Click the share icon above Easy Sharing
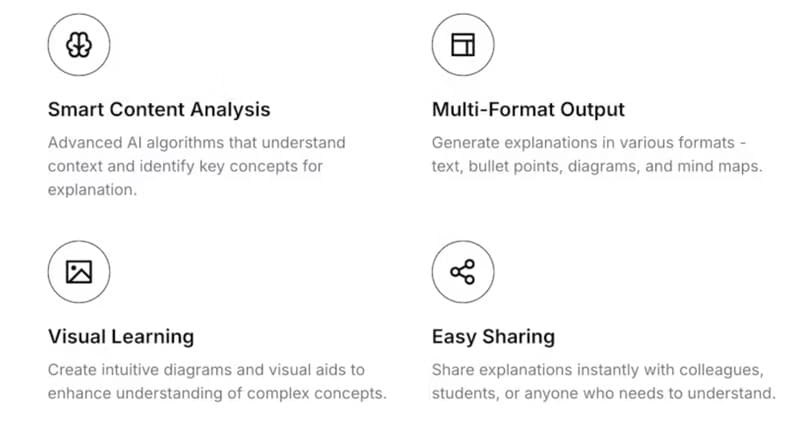This screenshot has width=800, height=435. point(463,272)
